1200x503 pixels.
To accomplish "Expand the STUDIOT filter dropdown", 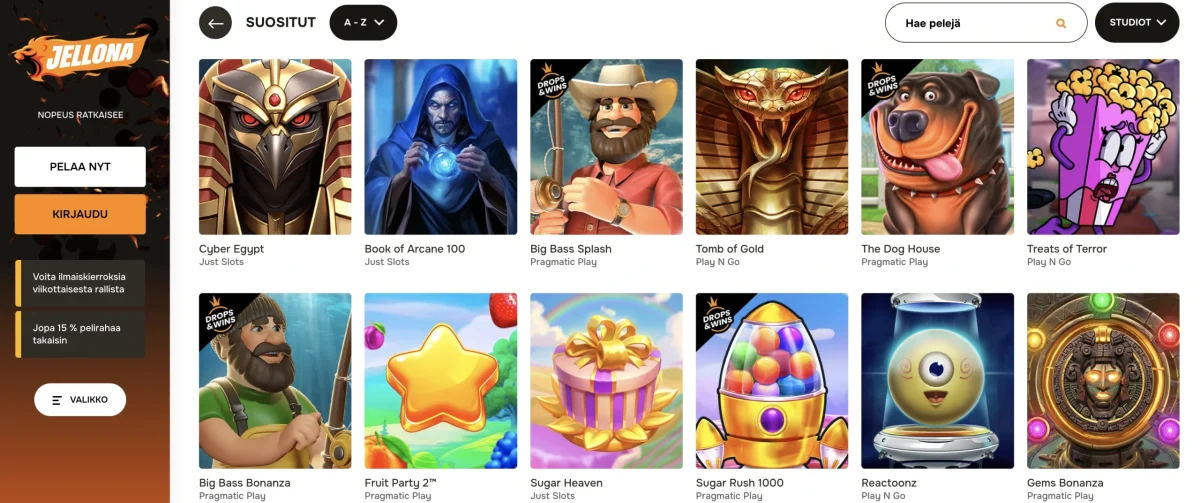I will point(1137,22).
